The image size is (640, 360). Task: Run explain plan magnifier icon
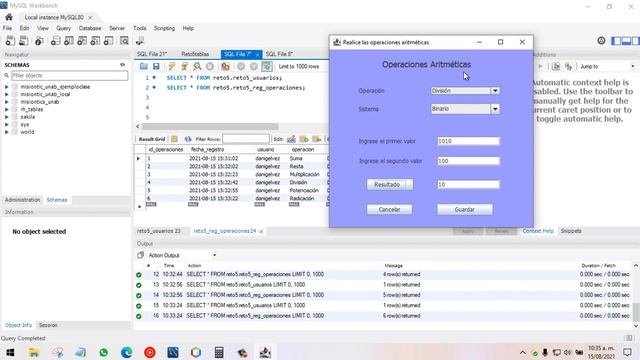pos(197,66)
